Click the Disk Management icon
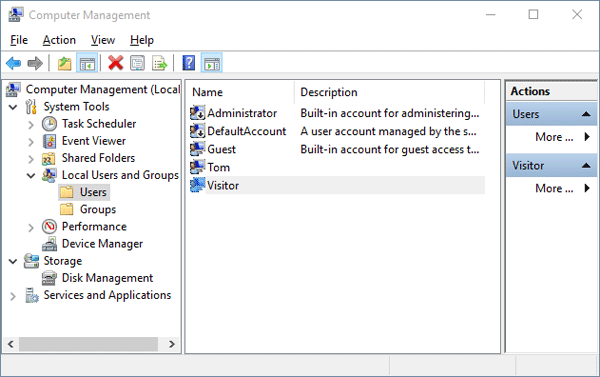The height and width of the screenshot is (377, 600). (49, 278)
